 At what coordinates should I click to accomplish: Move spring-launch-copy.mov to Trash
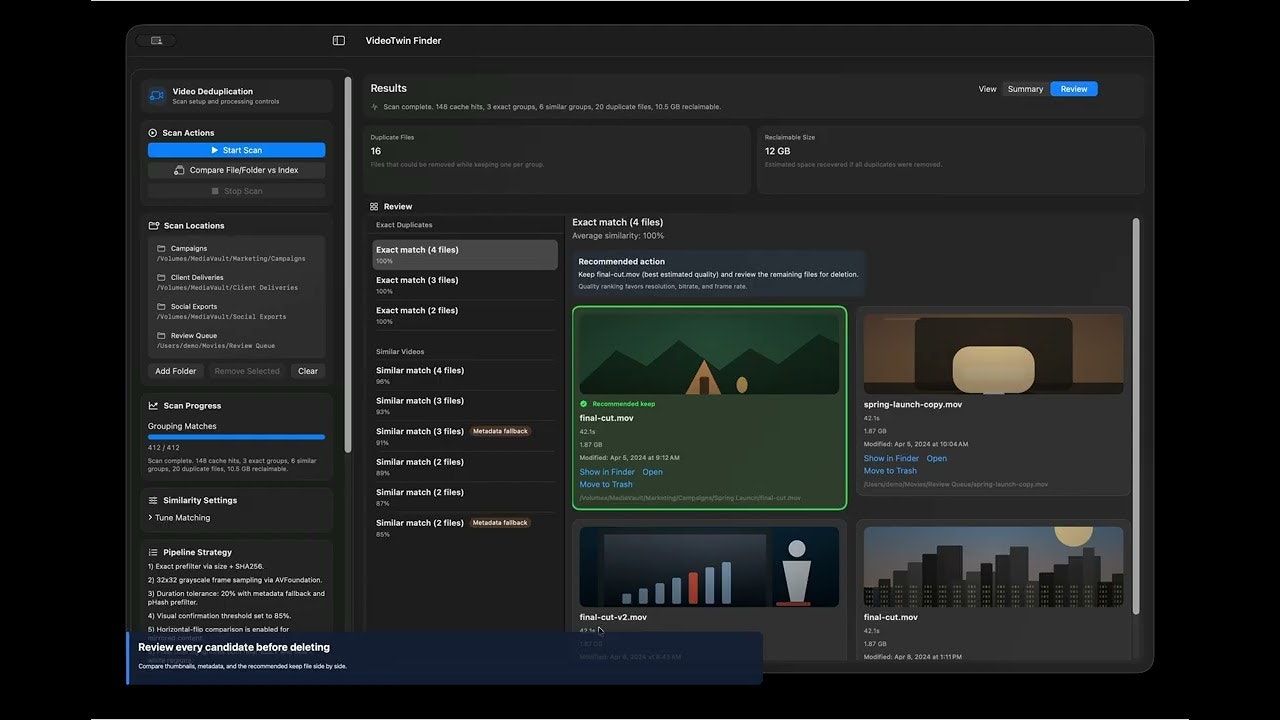tap(890, 471)
